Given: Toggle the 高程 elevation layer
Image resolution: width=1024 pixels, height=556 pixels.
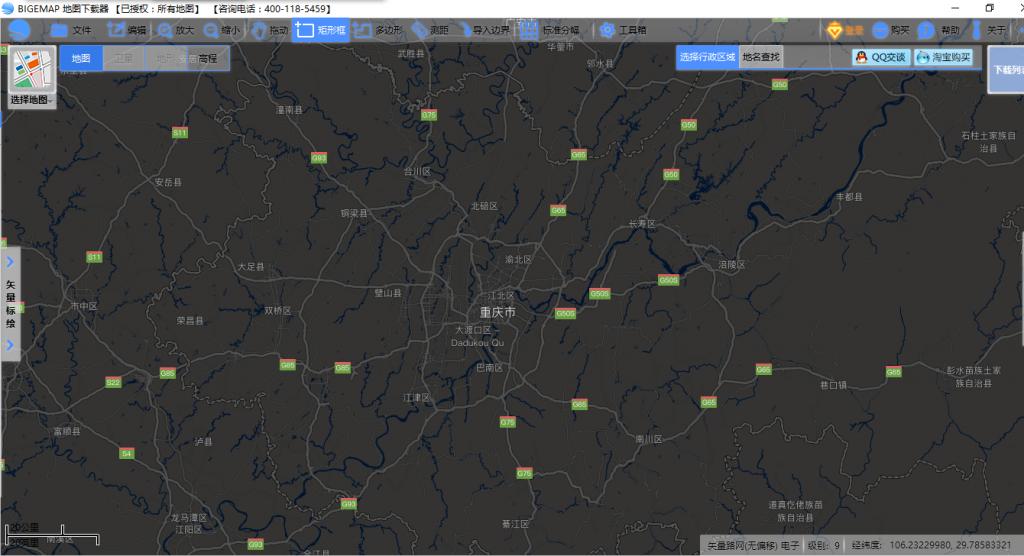Looking at the screenshot, I should [208, 58].
